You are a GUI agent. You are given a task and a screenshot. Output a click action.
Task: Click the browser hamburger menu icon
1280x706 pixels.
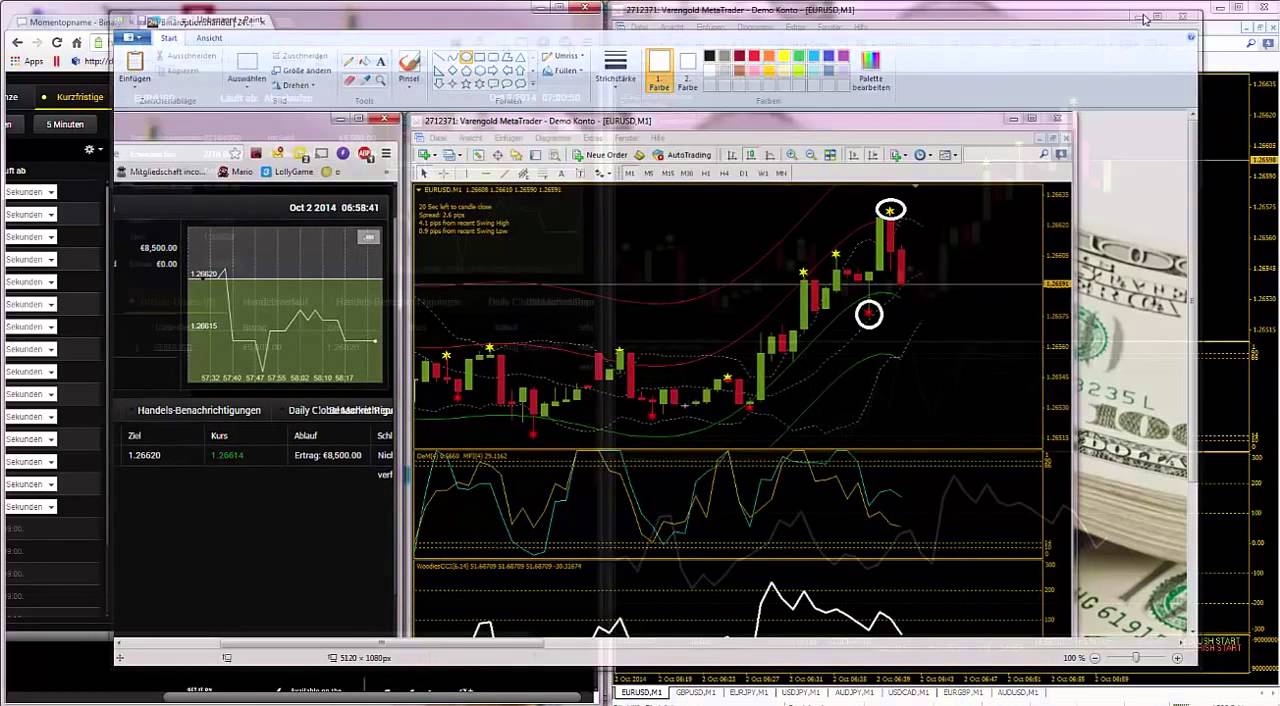386,153
